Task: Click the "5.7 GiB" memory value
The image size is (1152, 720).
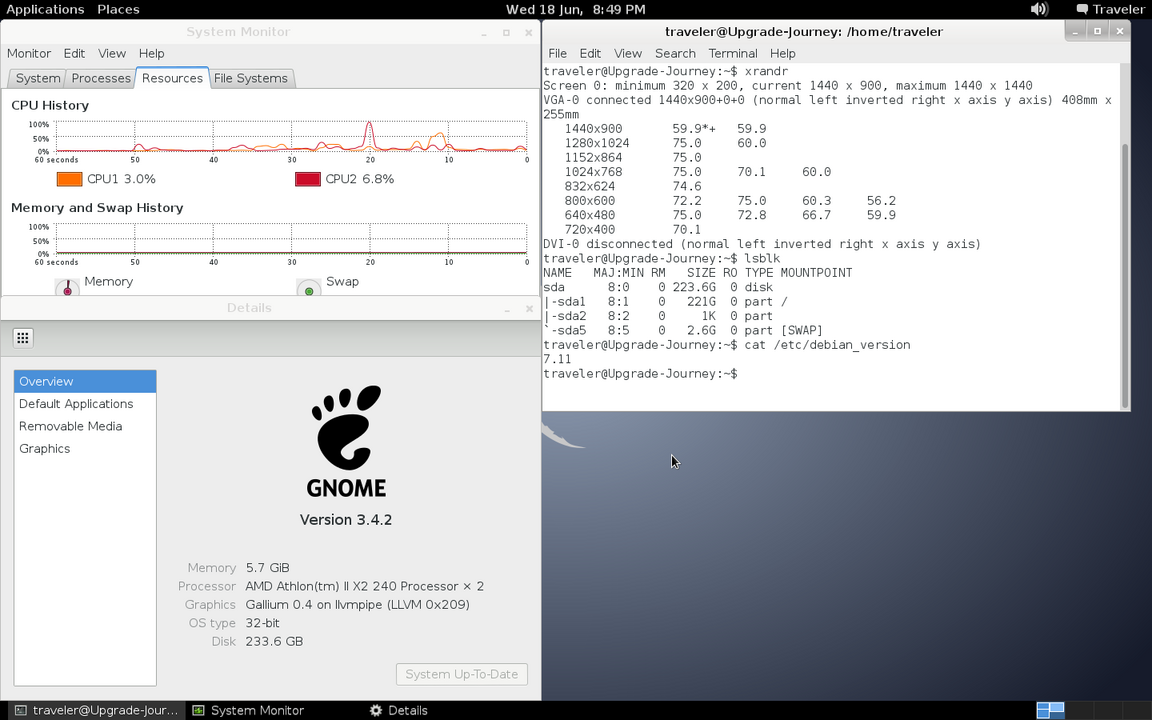Action: pos(267,568)
